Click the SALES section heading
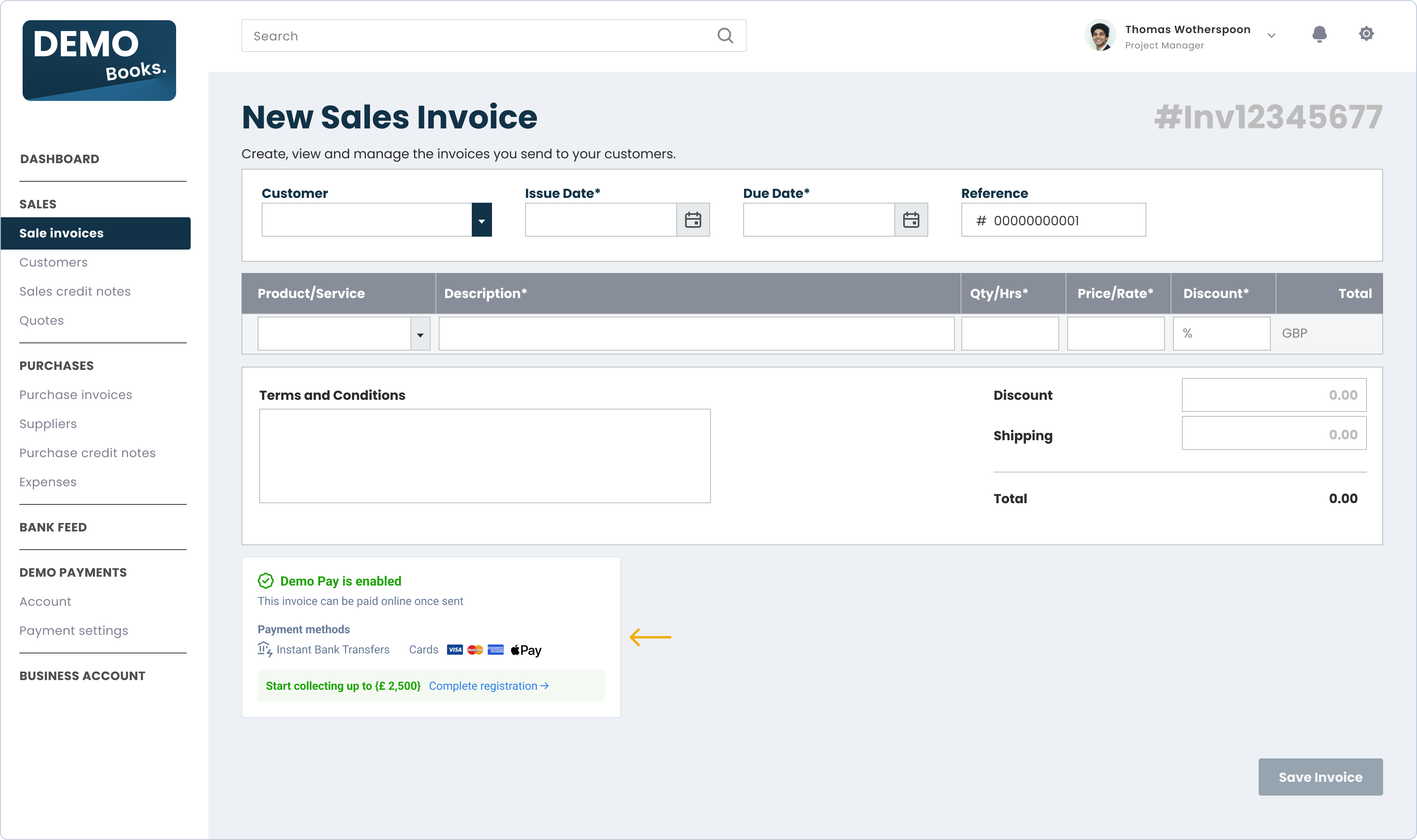 click(38, 204)
